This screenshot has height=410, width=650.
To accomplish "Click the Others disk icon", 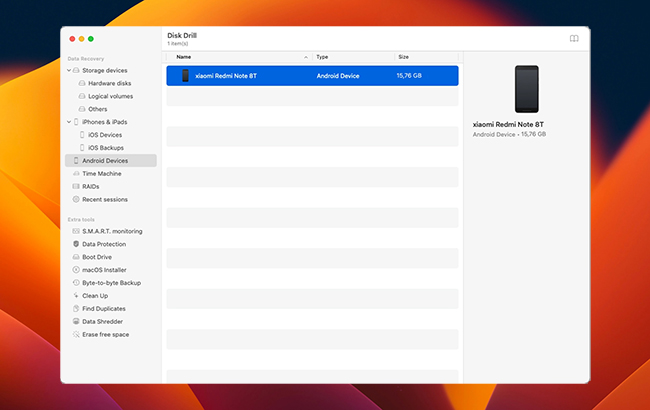I will click(82, 109).
